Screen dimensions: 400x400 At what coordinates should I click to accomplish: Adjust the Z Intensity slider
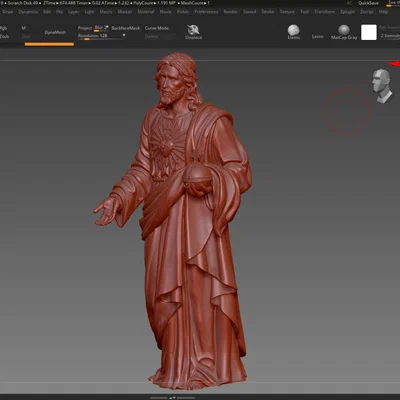point(390,36)
